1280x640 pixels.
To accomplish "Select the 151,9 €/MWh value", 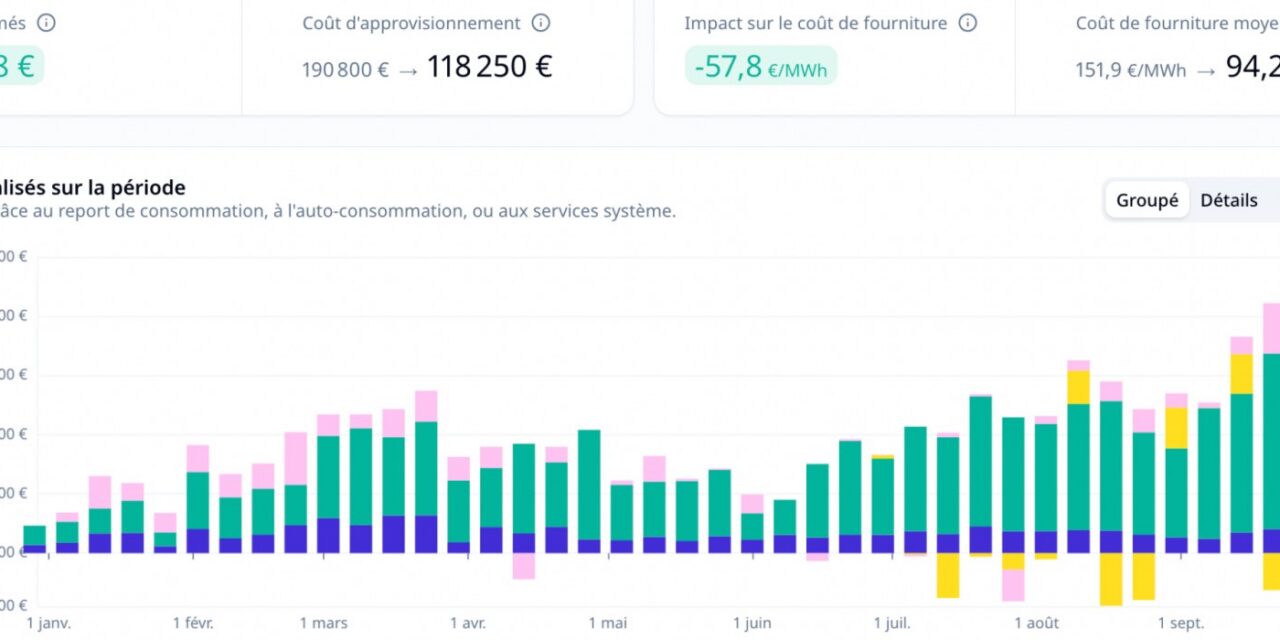I will click(x=1131, y=71).
